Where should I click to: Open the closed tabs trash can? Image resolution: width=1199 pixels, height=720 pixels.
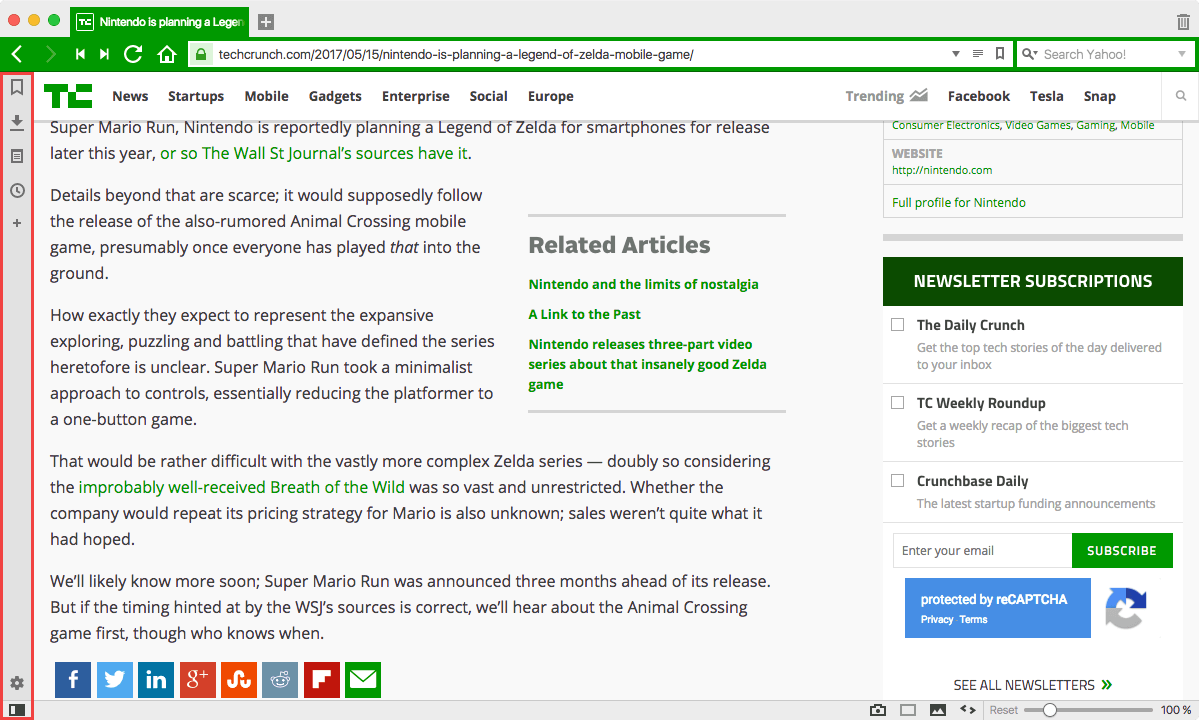coord(1183,22)
